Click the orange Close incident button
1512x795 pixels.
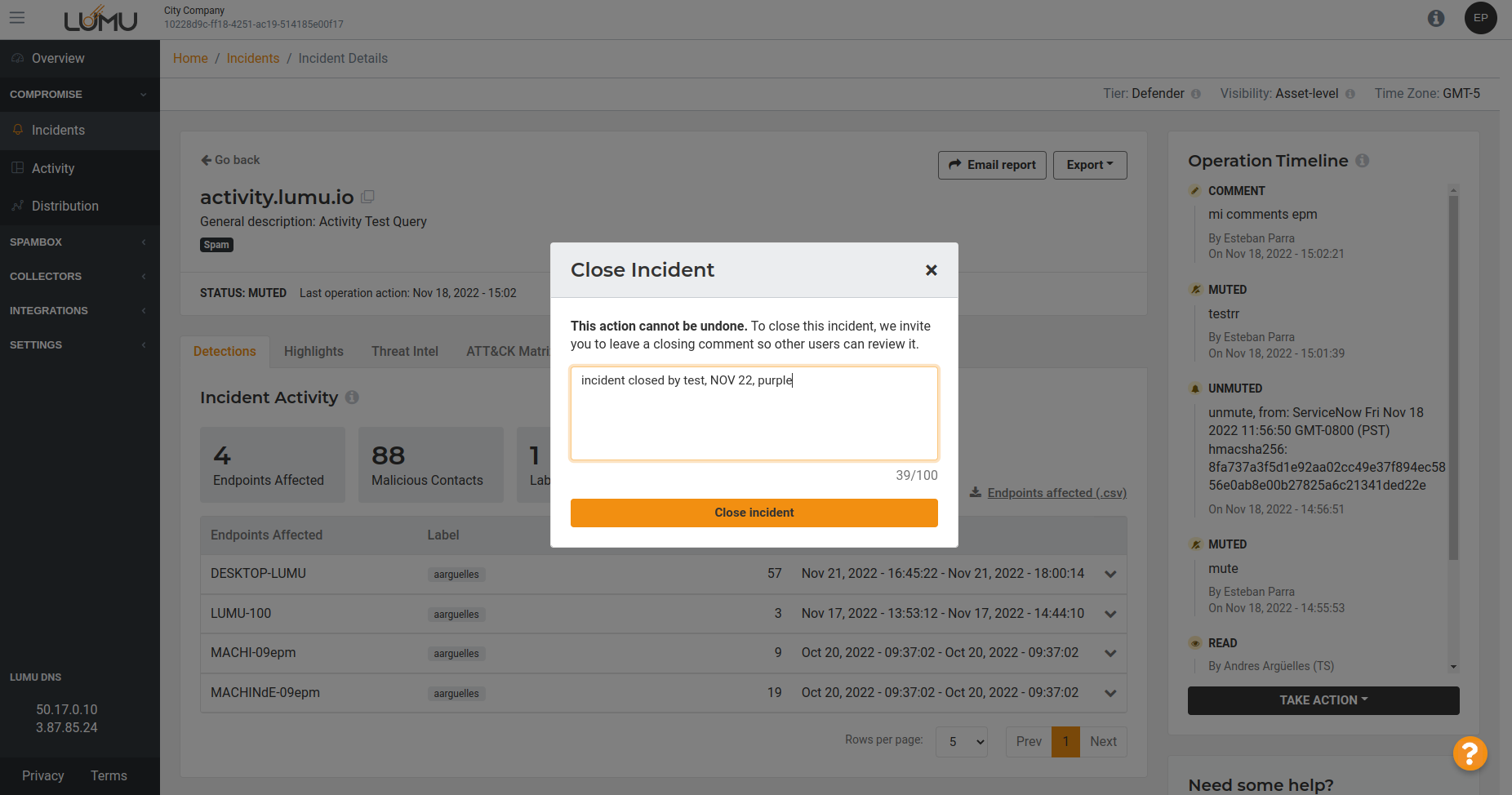[x=754, y=513]
